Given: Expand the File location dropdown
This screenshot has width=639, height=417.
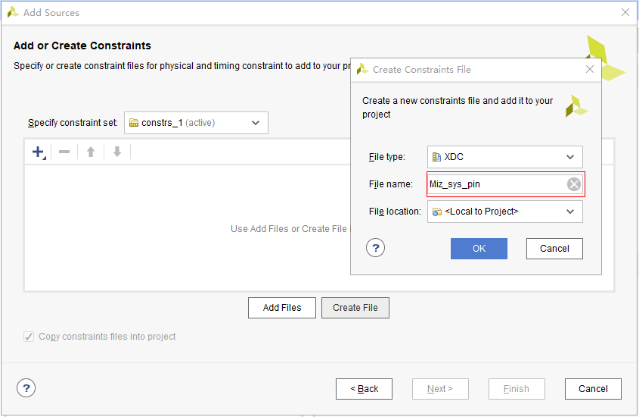Looking at the screenshot, I should point(505,212).
